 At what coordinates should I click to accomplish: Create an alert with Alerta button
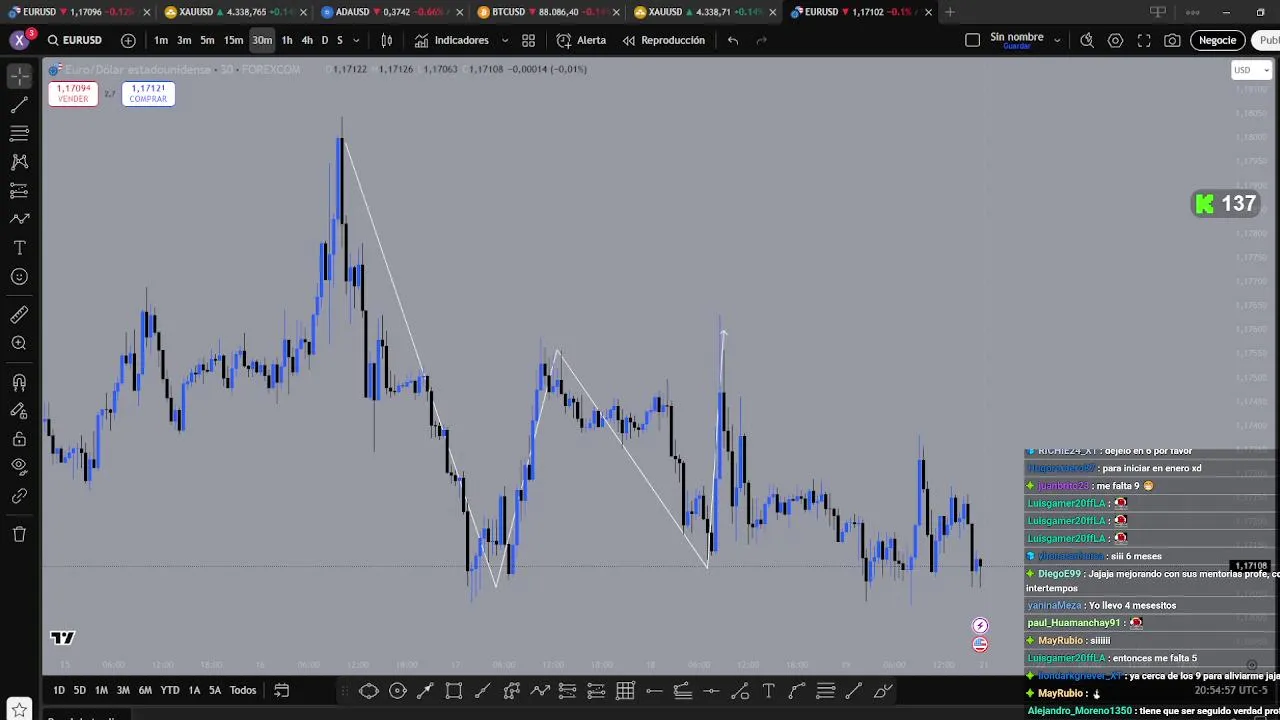click(x=581, y=40)
